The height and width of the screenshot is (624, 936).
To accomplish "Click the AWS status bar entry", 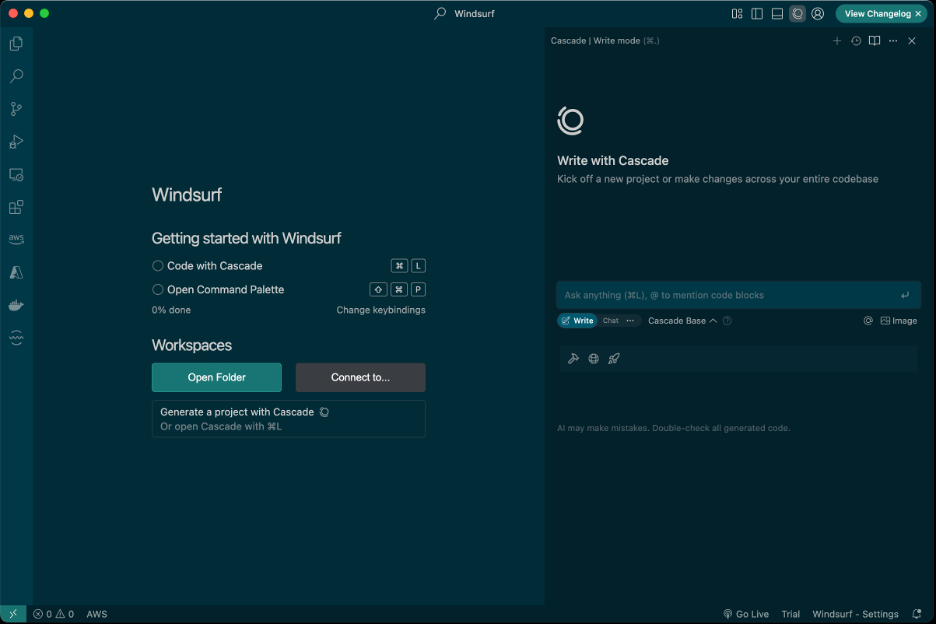I will (x=97, y=614).
